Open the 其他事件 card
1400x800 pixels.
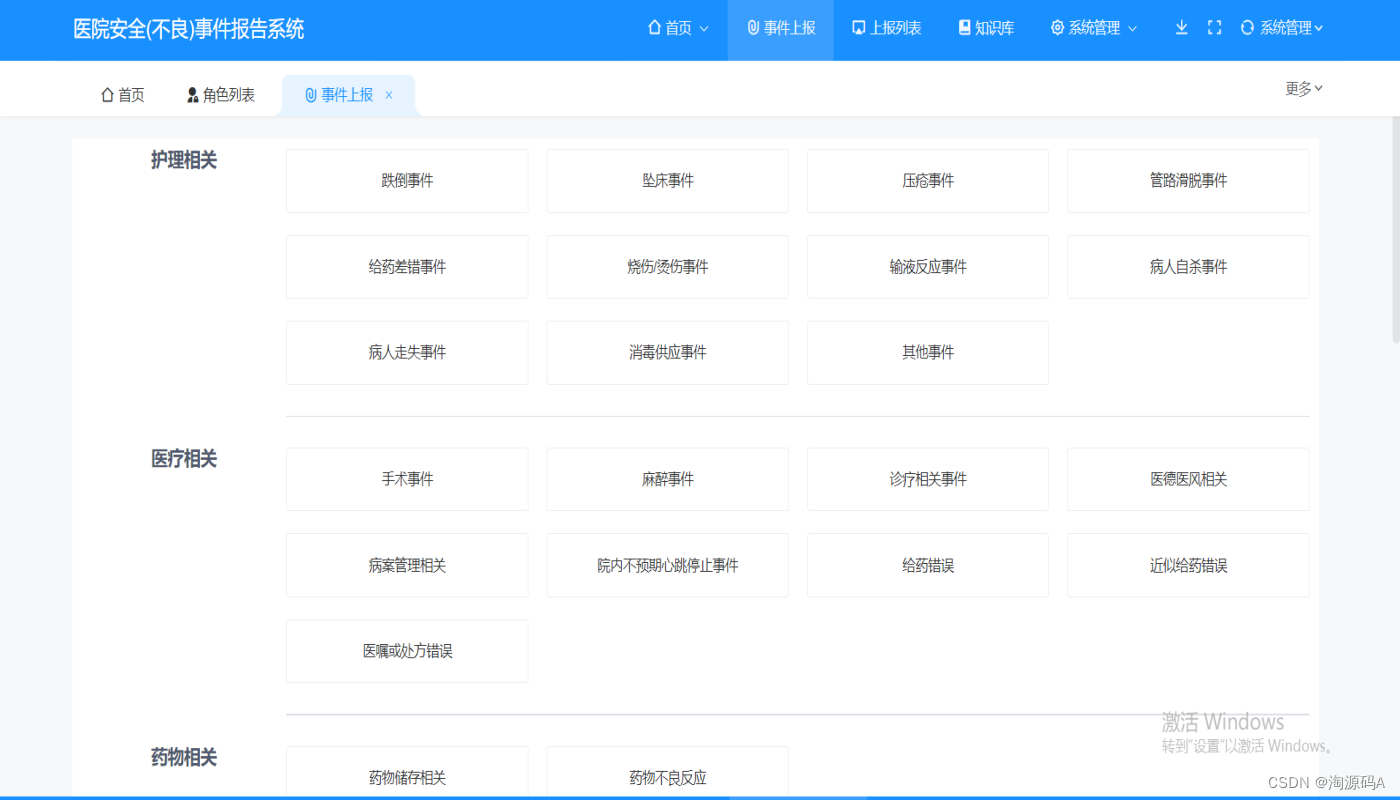pyautogui.click(x=928, y=353)
